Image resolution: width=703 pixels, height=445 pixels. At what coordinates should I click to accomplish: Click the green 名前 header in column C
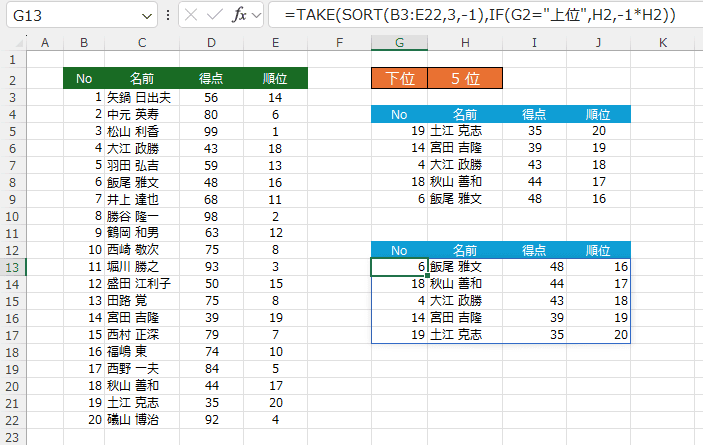142,79
